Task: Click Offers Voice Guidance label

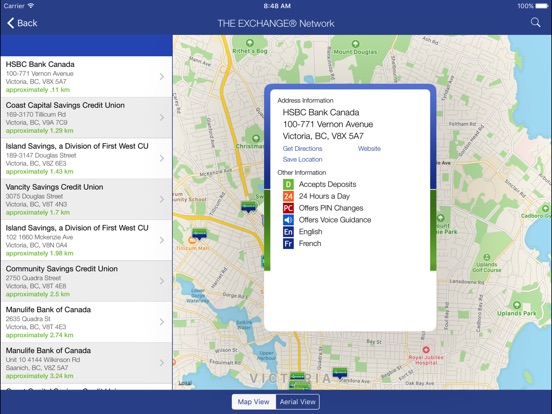Action: pyautogui.click(x=335, y=220)
